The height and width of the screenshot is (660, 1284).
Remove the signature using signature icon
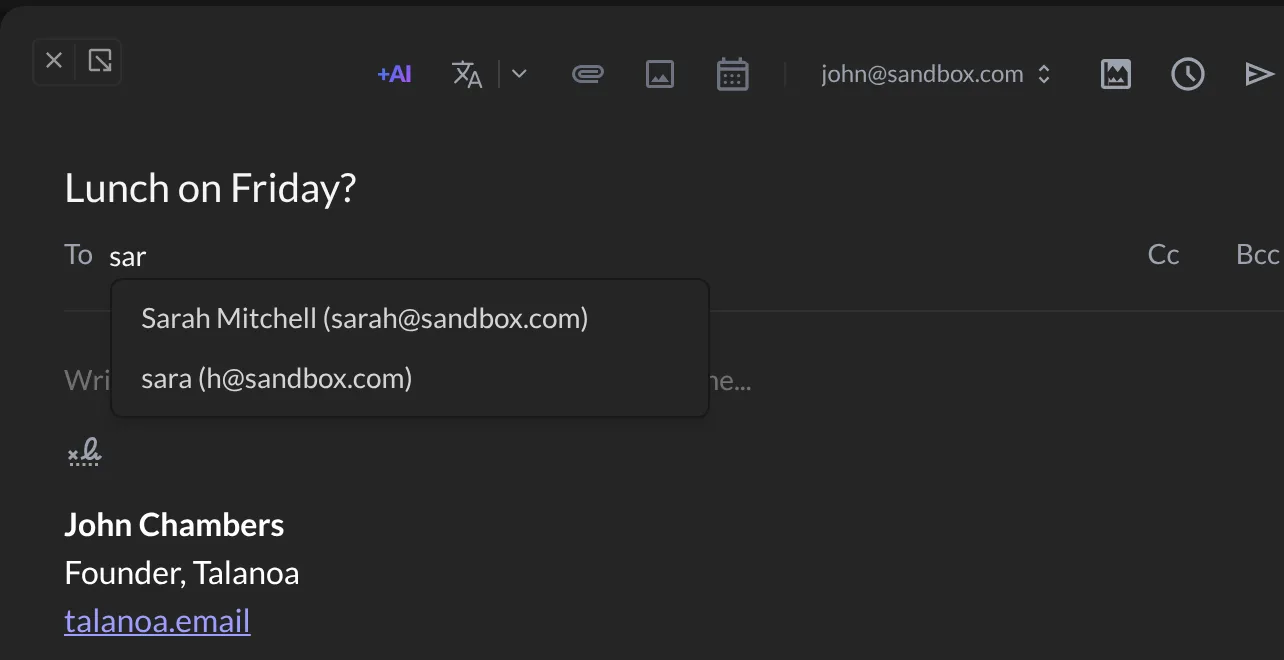[x=84, y=453]
